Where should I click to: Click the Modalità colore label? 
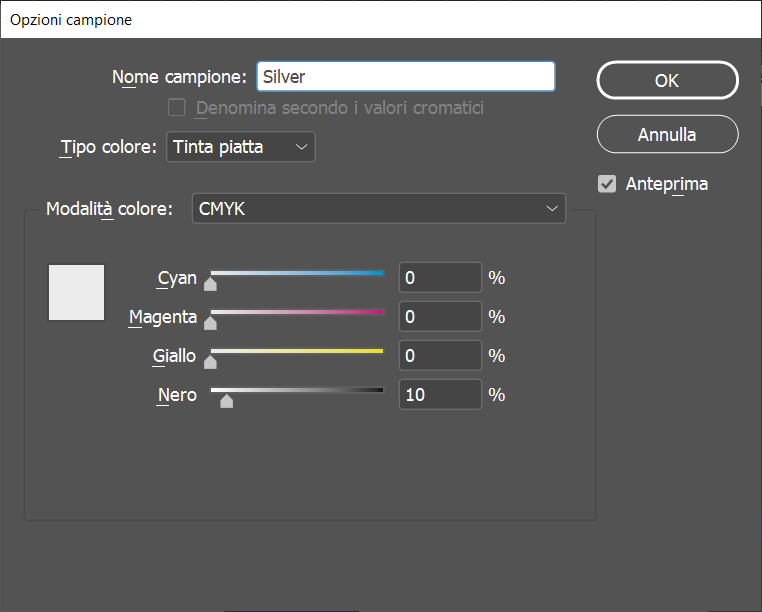click(x=109, y=209)
